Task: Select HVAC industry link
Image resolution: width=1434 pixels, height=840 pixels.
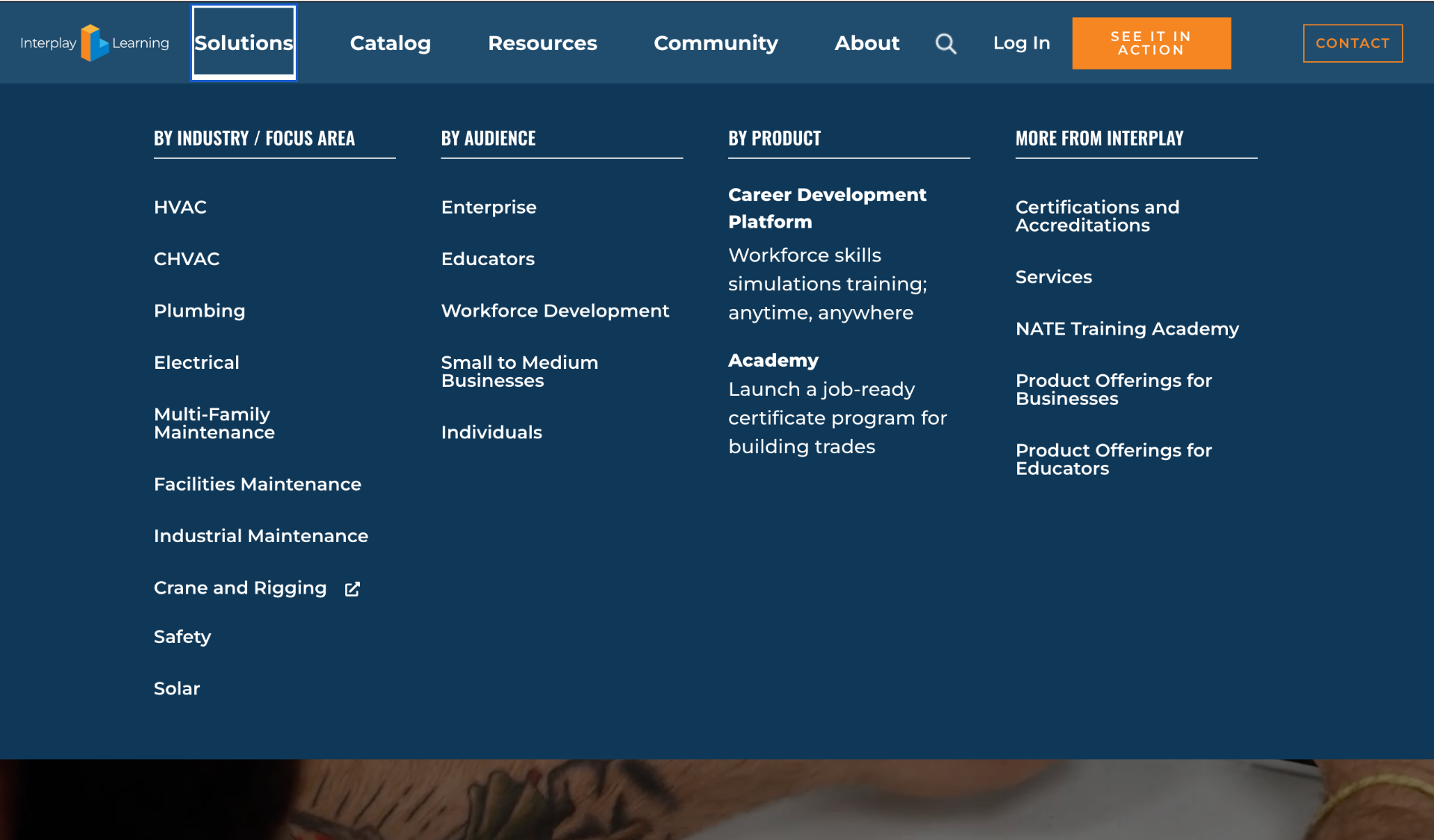Action: click(x=180, y=207)
